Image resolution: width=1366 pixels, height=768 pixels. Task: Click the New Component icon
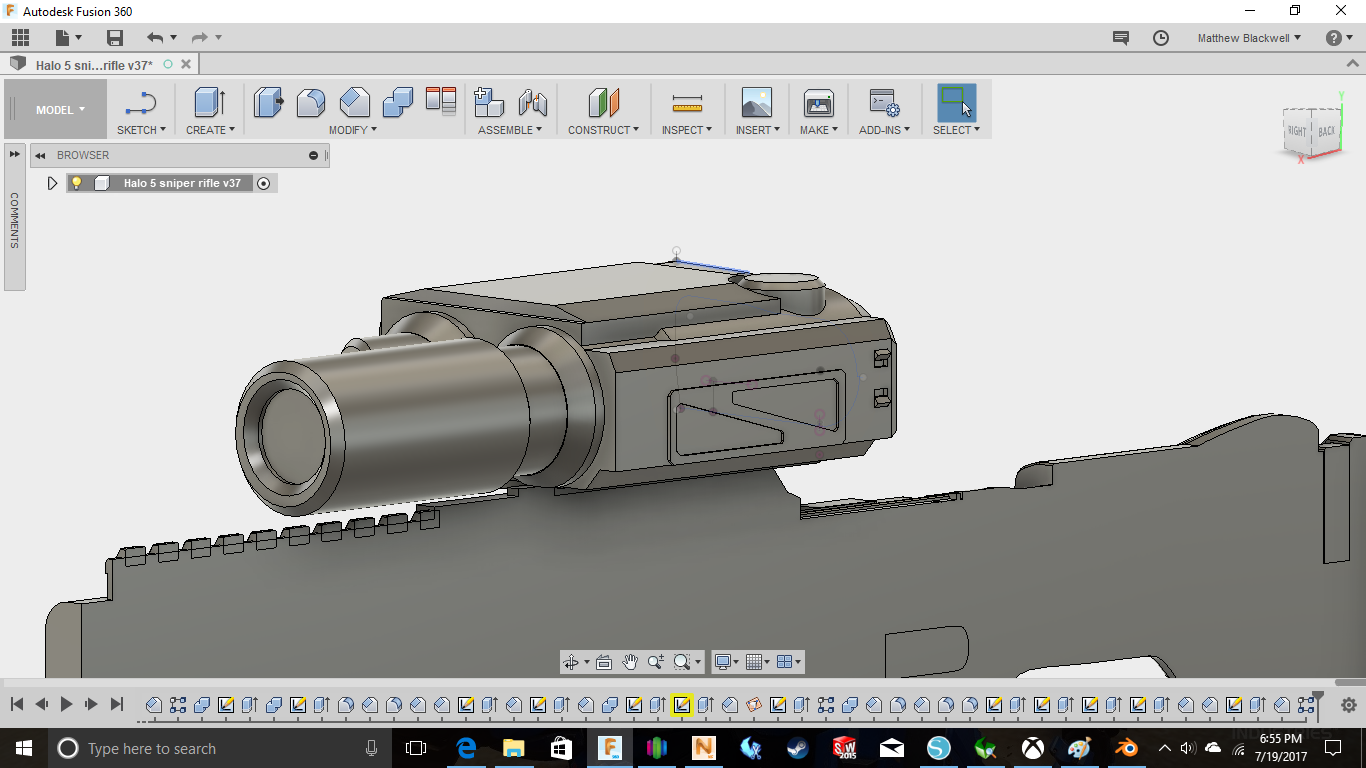[489, 102]
